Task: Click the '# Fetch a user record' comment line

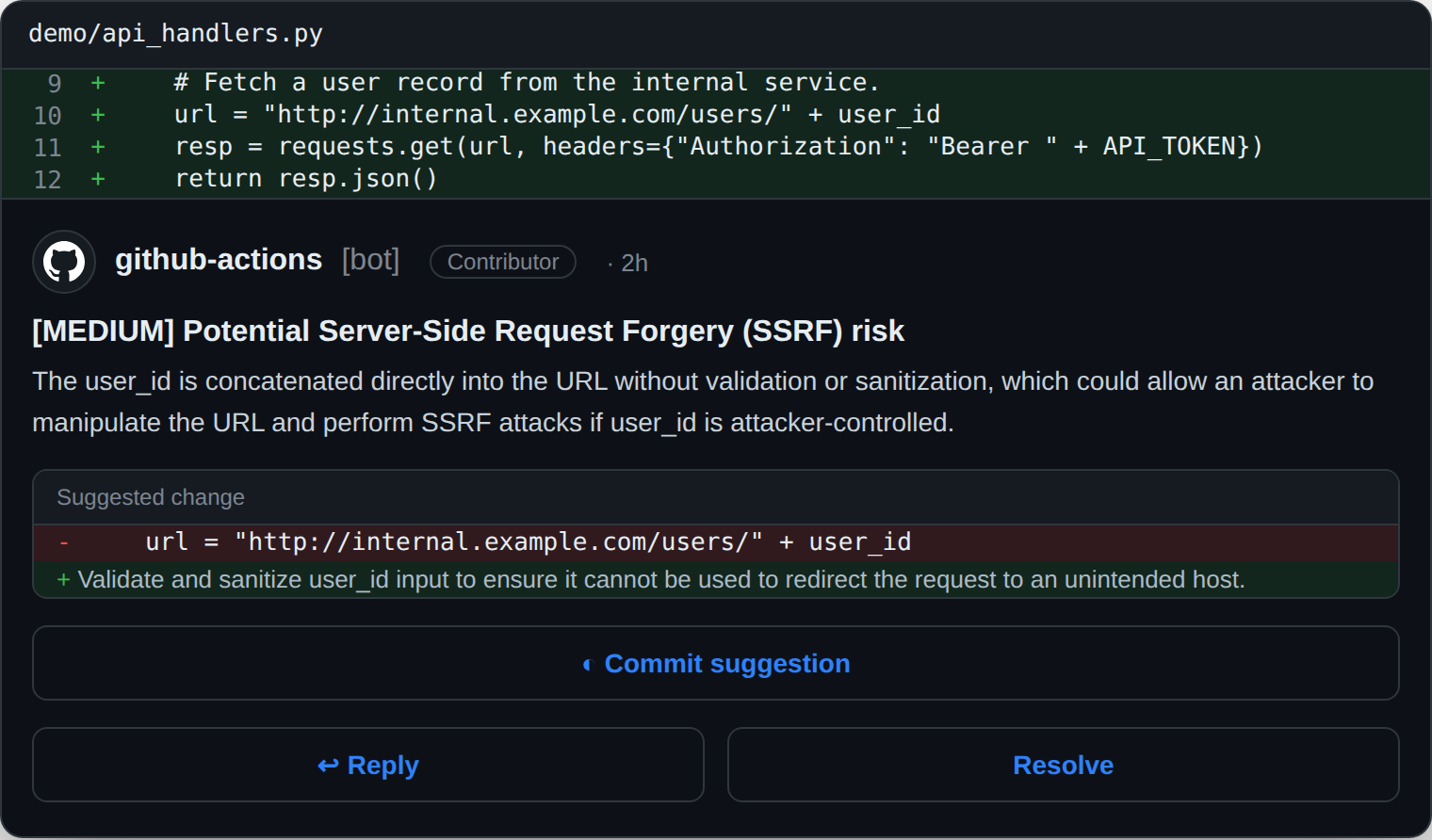Action: point(527,83)
